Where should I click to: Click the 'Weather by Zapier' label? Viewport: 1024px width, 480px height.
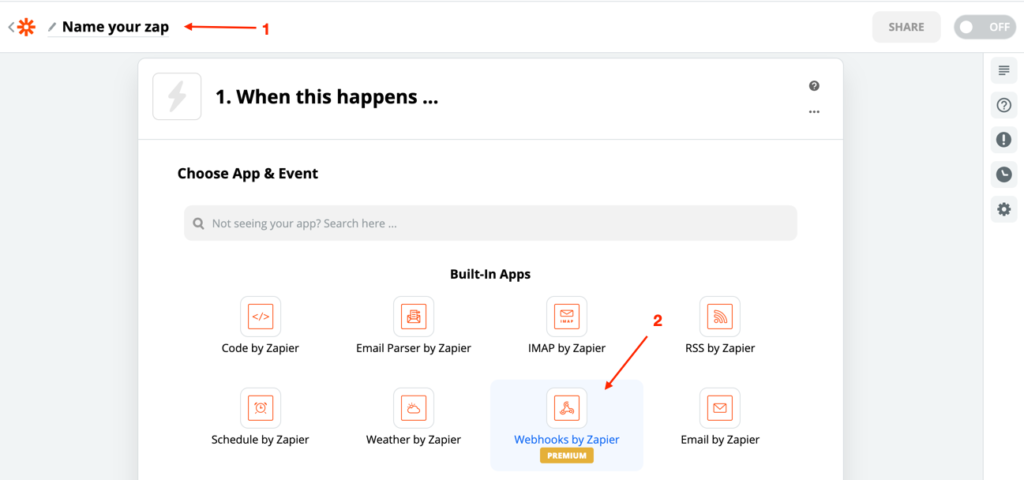click(413, 440)
